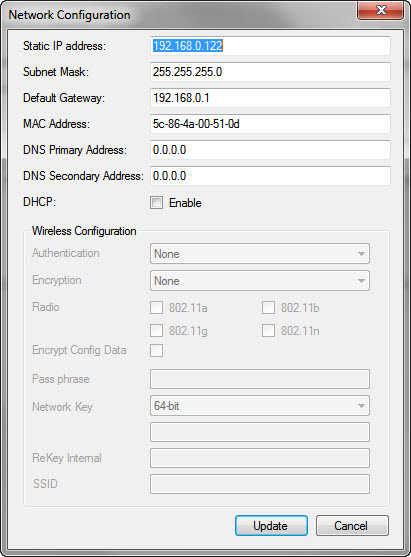Click the MAC Address field
This screenshot has width=411, height=557.
coord(270,124)
